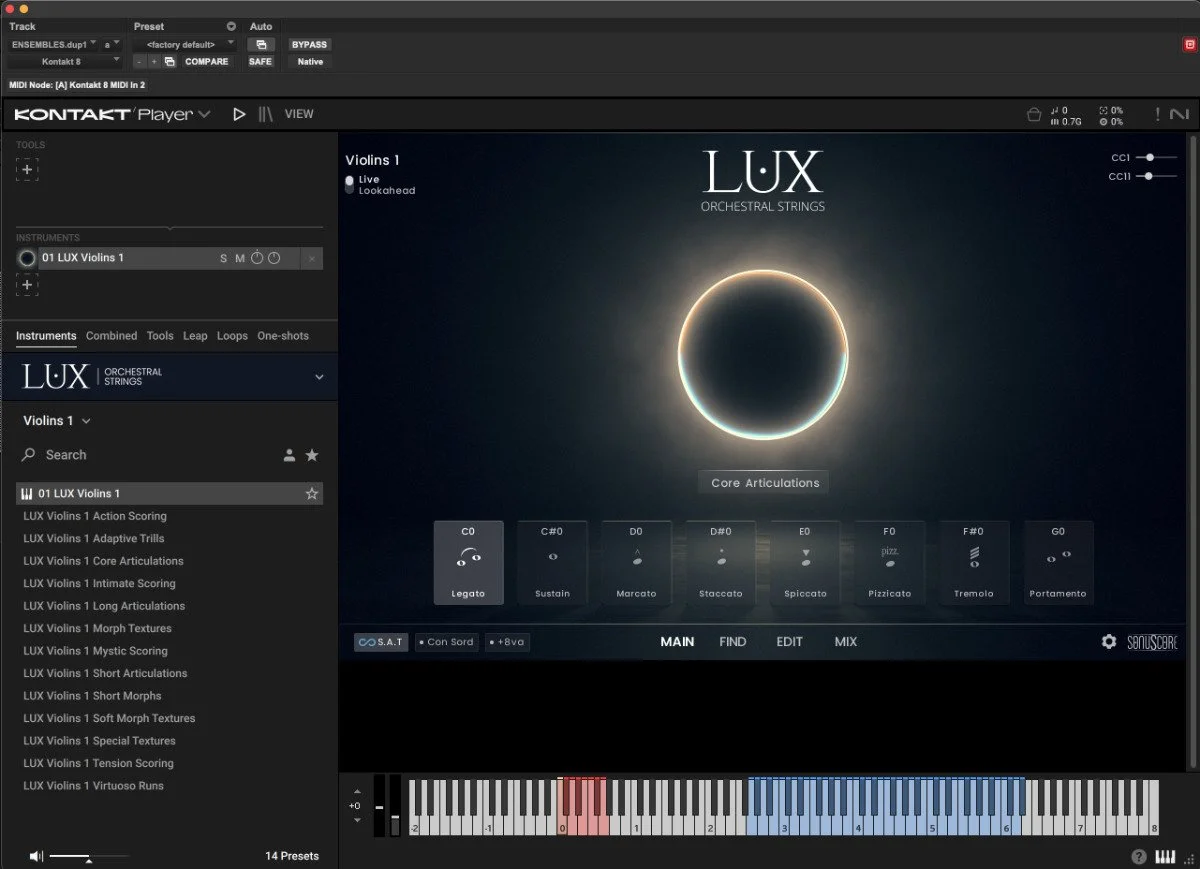
Task: Switch to the One-shots tab
Action: [x=283, y=336]
